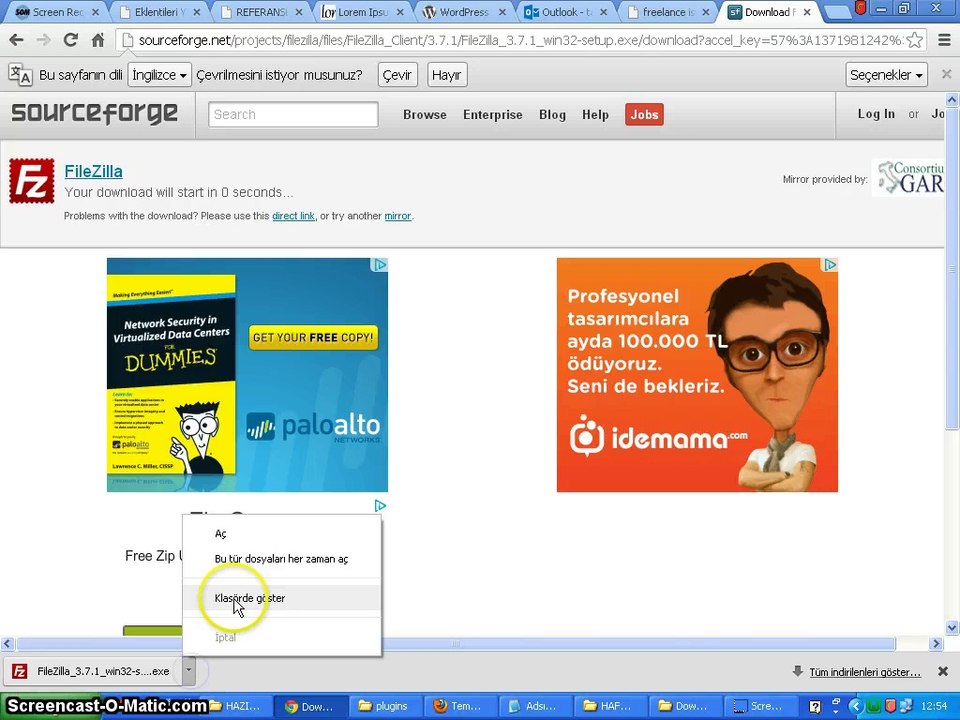Click the AdChoices icon above Free Zip ad
Viewport: 960px width, 720px height.
pos(380,506)
